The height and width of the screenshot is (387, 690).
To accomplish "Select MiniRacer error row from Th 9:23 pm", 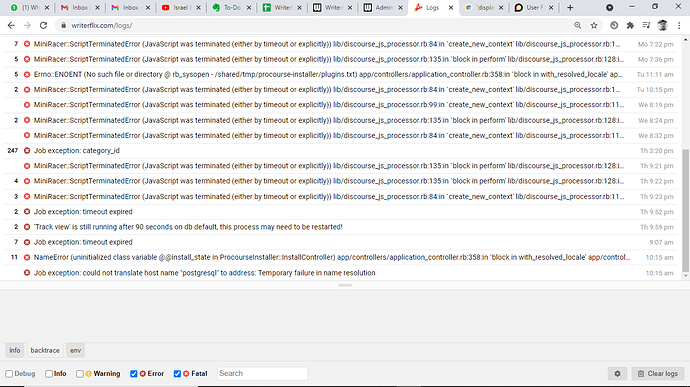I will click(x=340, y=196).
